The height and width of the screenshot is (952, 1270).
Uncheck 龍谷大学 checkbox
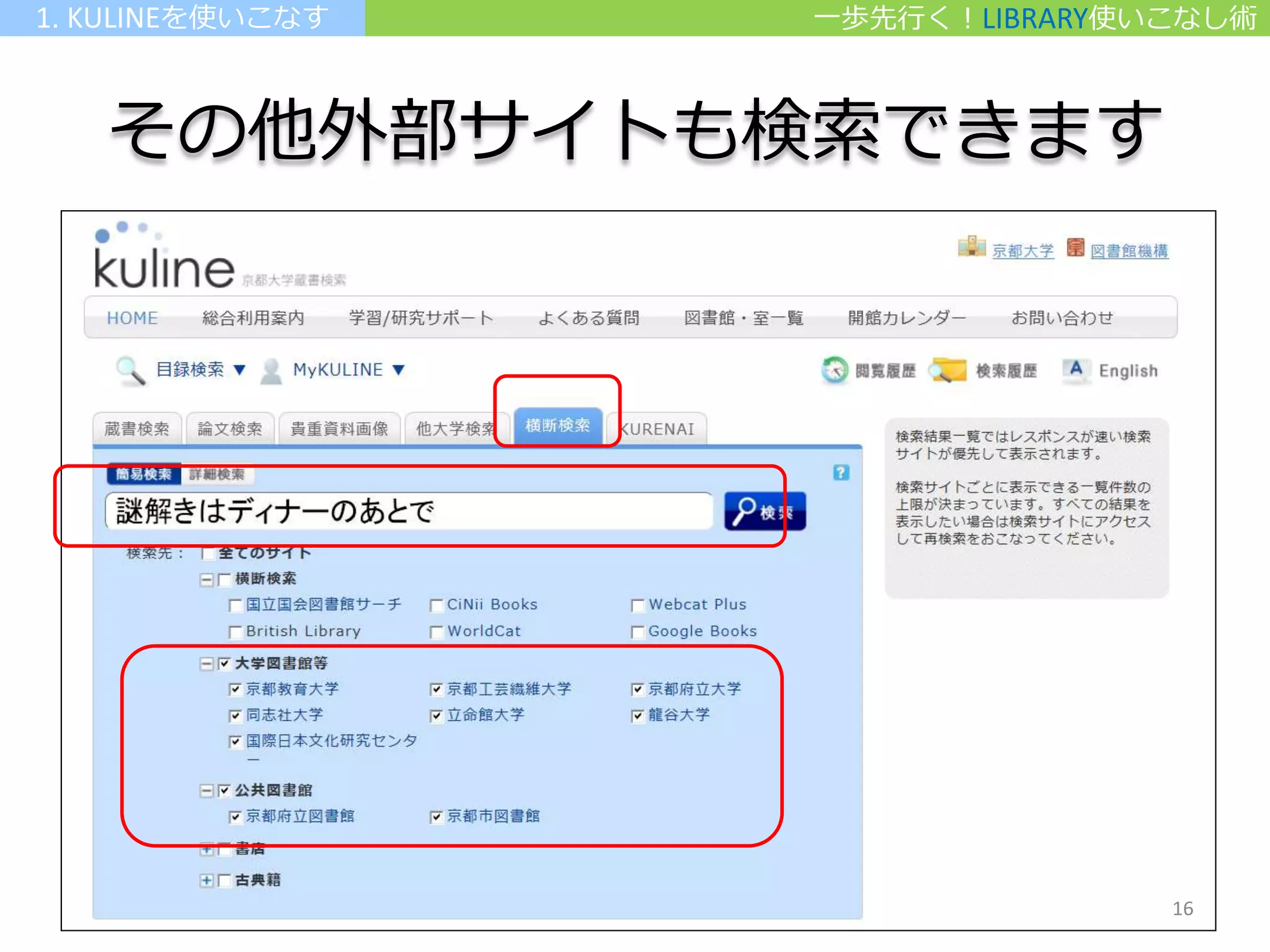(x=637, y=716)
